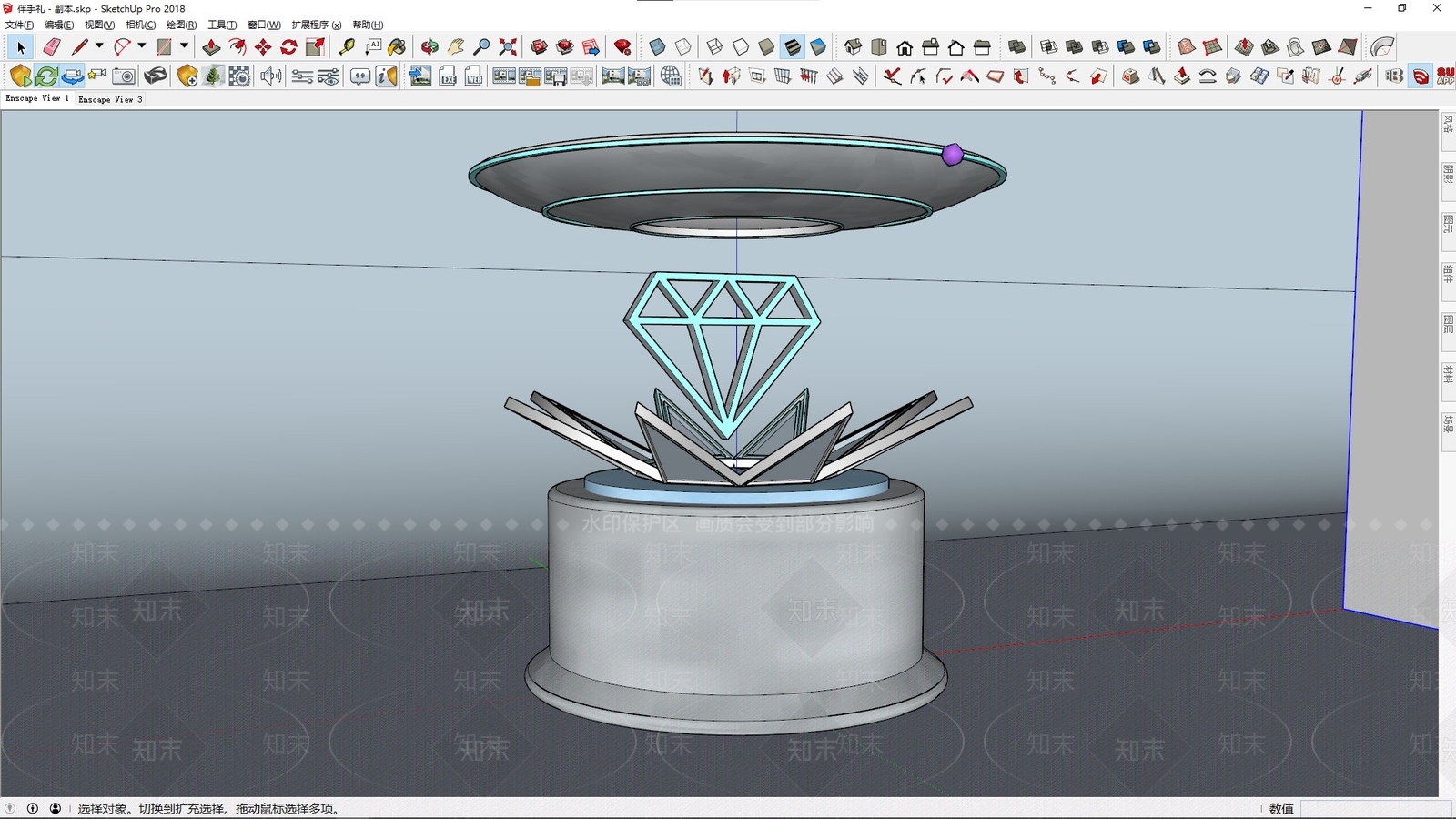Viewport: 1456px width, 819px height.
Task: Take an Enscape screenshot with camera icon
Action: coord(125,76)
